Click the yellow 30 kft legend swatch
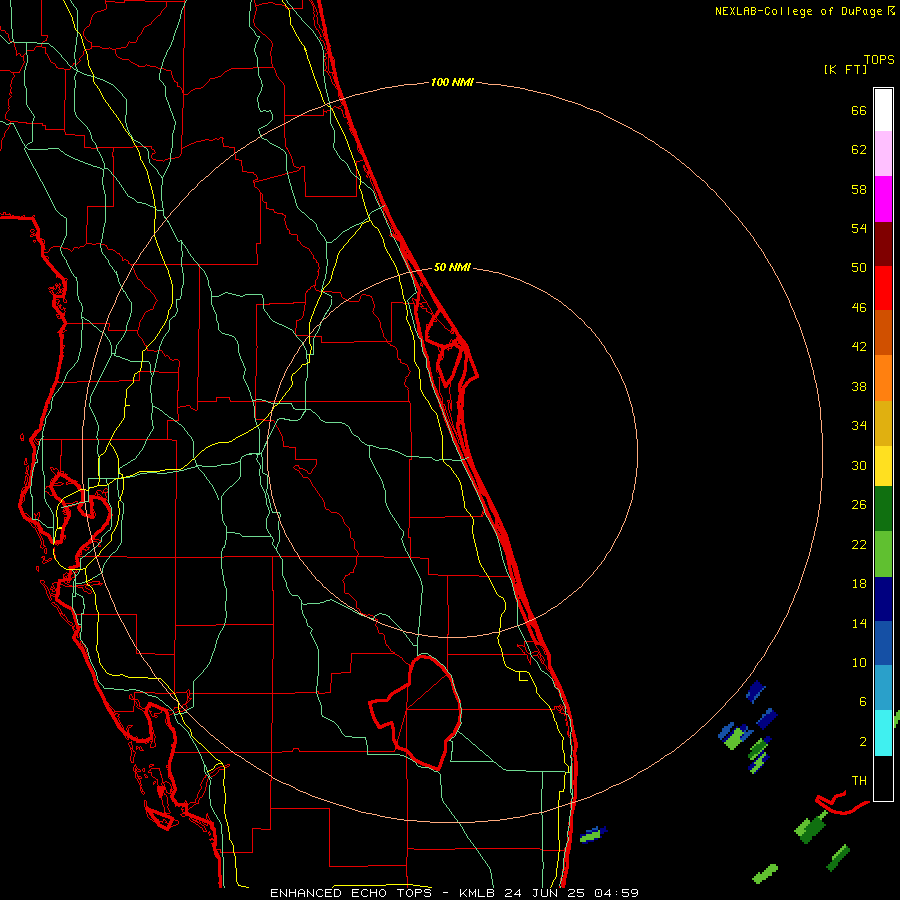This screenshot has width=900, height=900. pos(883,466)
